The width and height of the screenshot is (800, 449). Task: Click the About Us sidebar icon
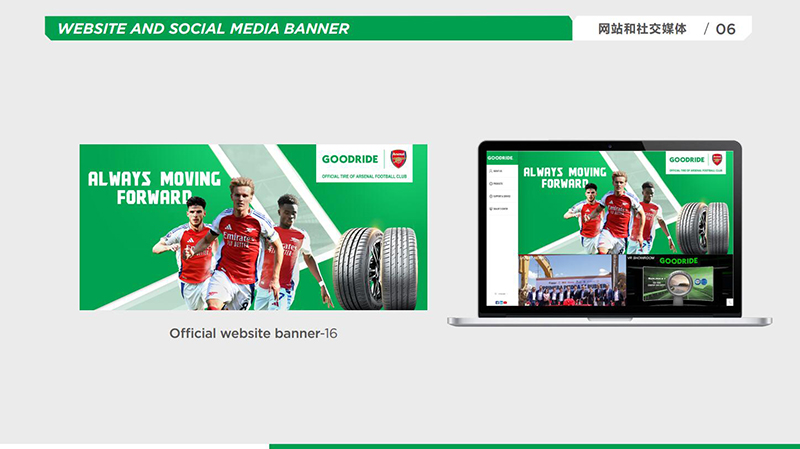coord(490,171)
